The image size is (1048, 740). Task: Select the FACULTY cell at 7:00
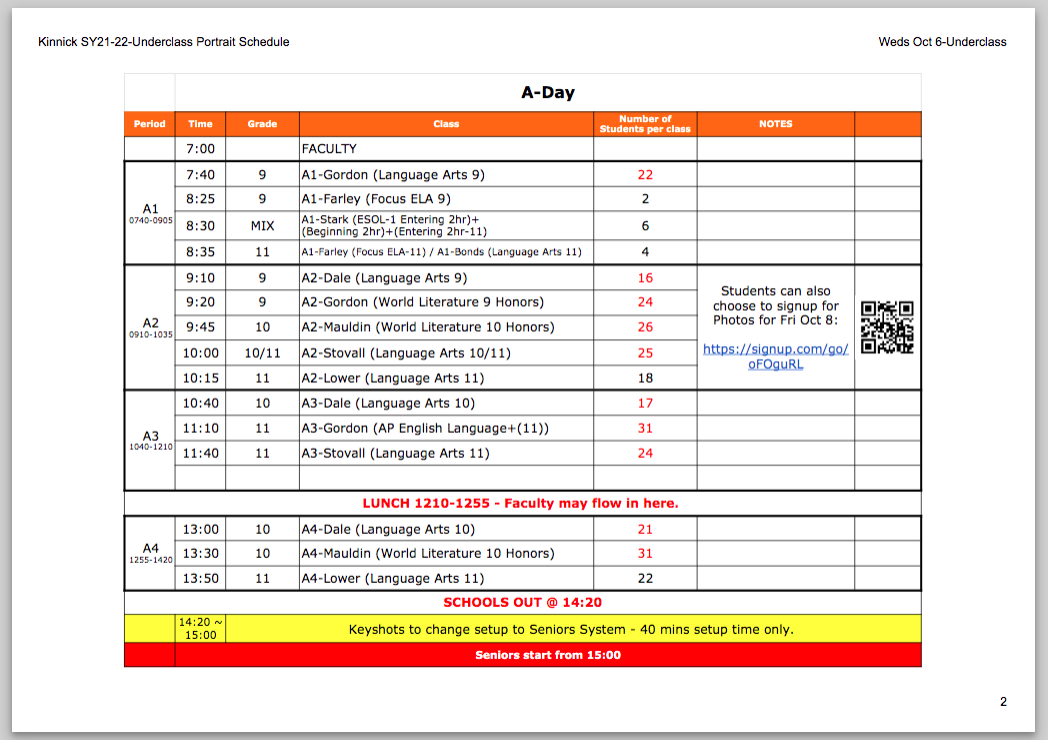point(329,149)
